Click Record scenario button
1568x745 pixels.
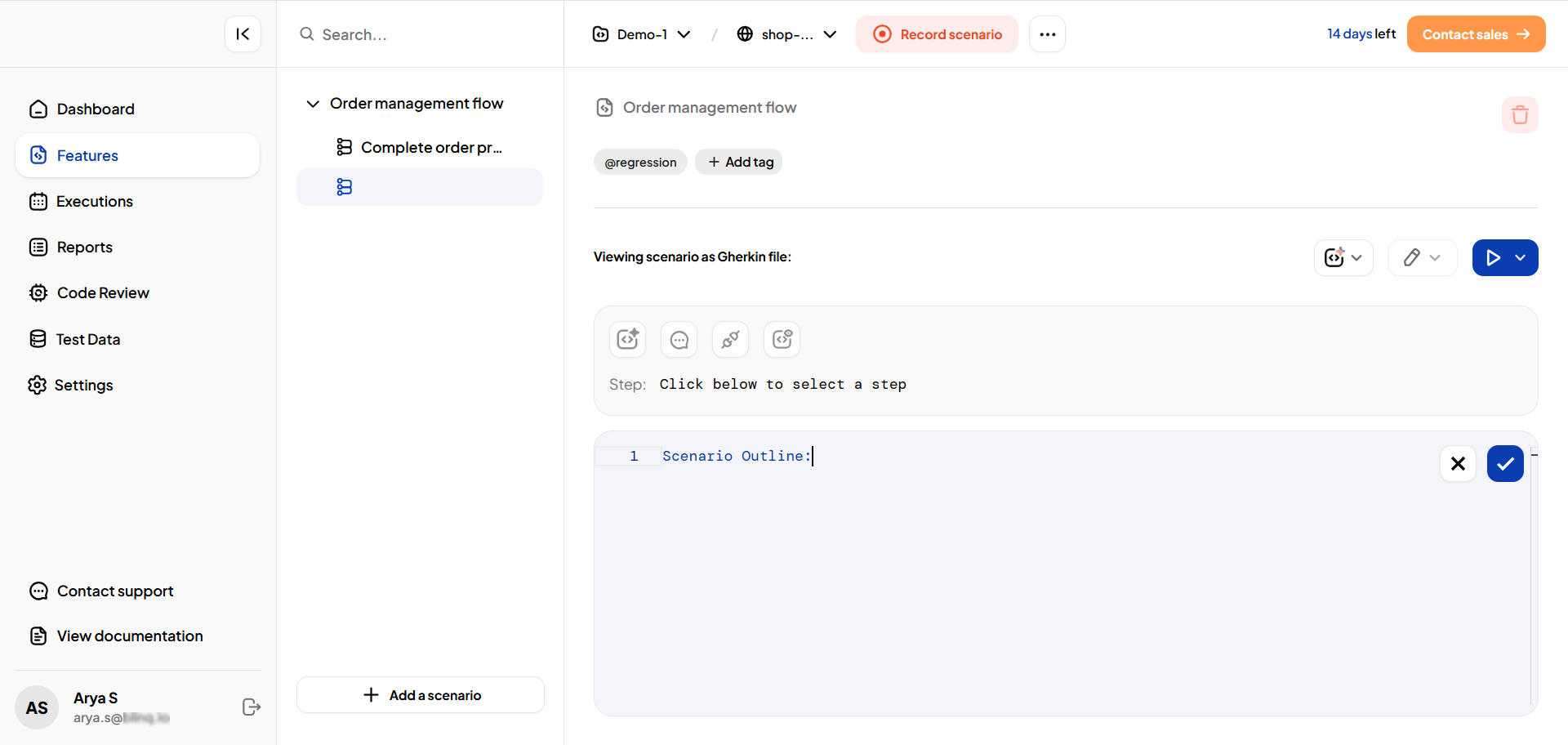pyautogui.click(x=937, y=34)
